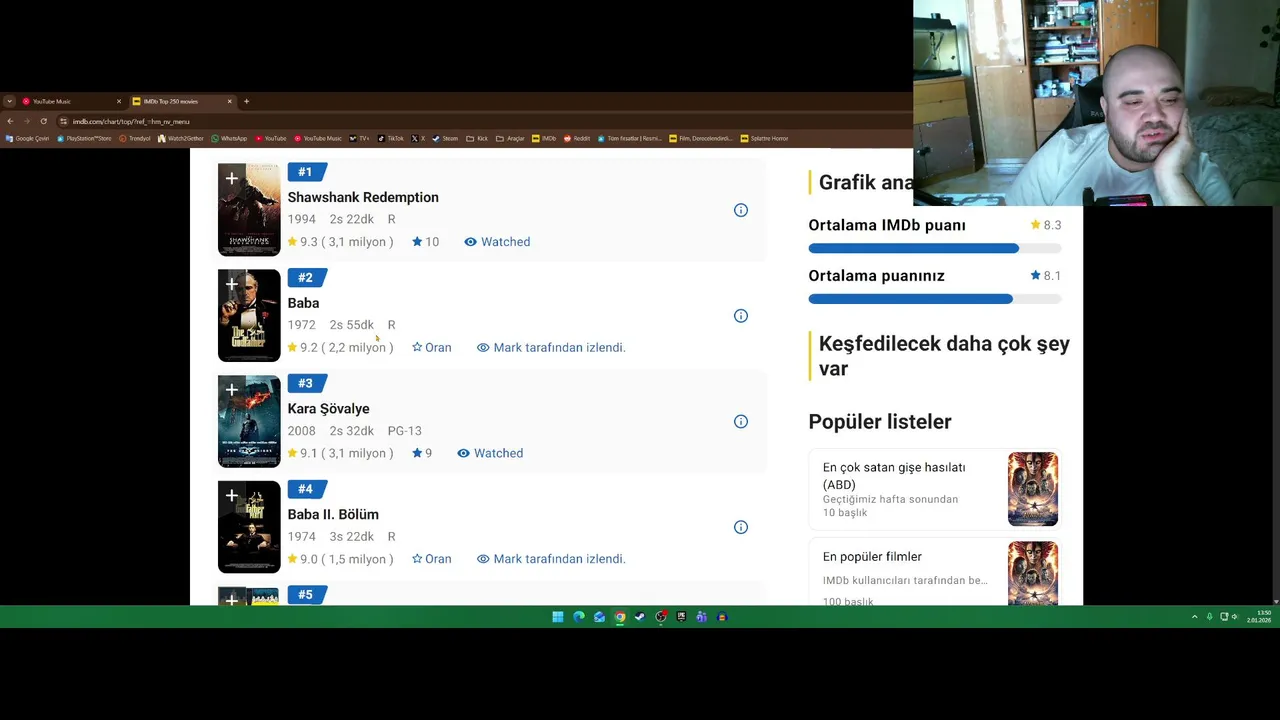Click the Godfather (Baba) poster thumbnail
The image size is (1280, 720).
coord(249,316)
